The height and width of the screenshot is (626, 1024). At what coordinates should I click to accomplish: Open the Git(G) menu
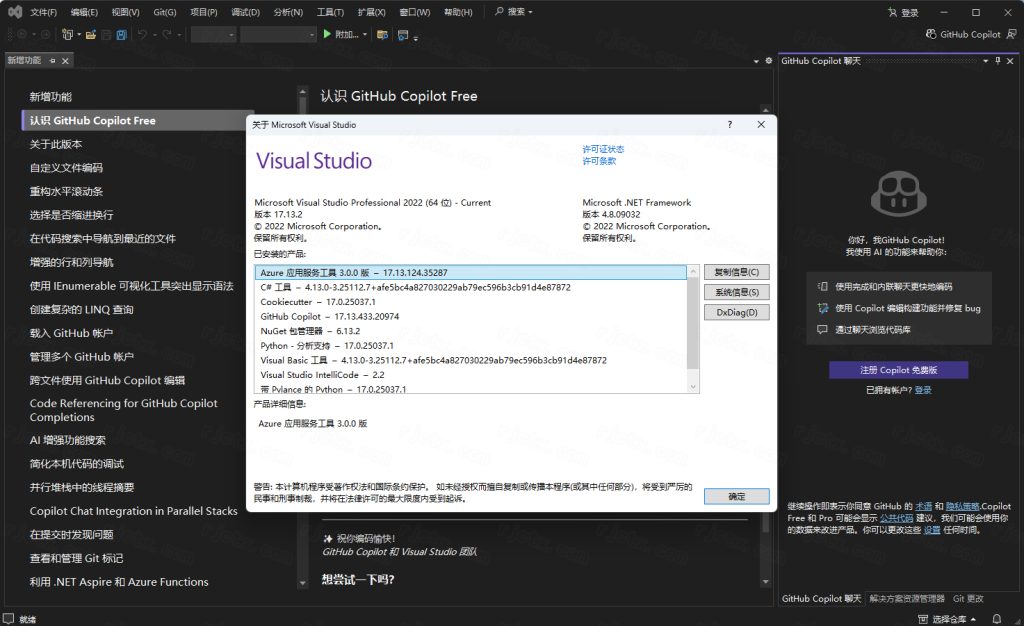pyautogui.click(x=165, y=12)
